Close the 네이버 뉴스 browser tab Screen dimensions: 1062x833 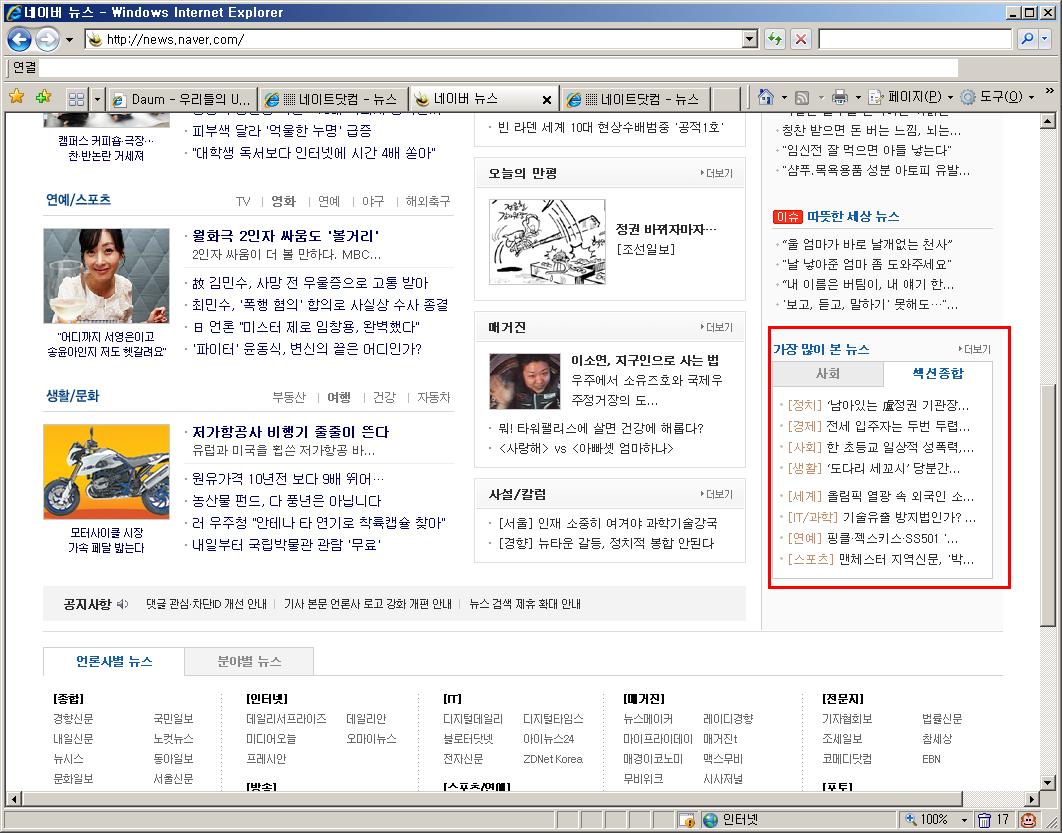(x=547, y=100)
